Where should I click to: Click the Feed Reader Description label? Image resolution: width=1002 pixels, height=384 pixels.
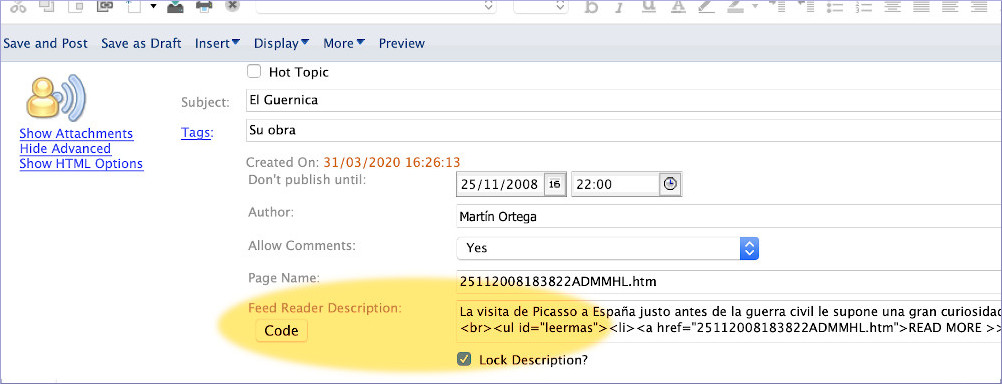[x=325, y=308]
